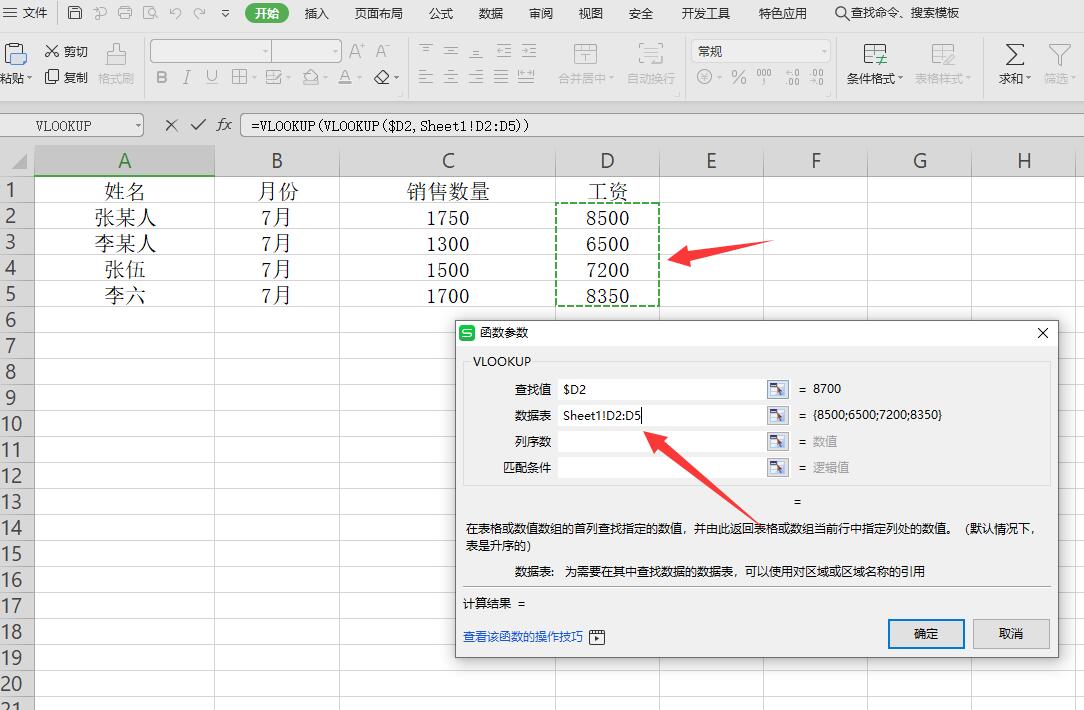The height and width of the screenshot is (710, 1084).
Task: Open the 查看该函数的操作技巧 link
Action: pos(521,637)
